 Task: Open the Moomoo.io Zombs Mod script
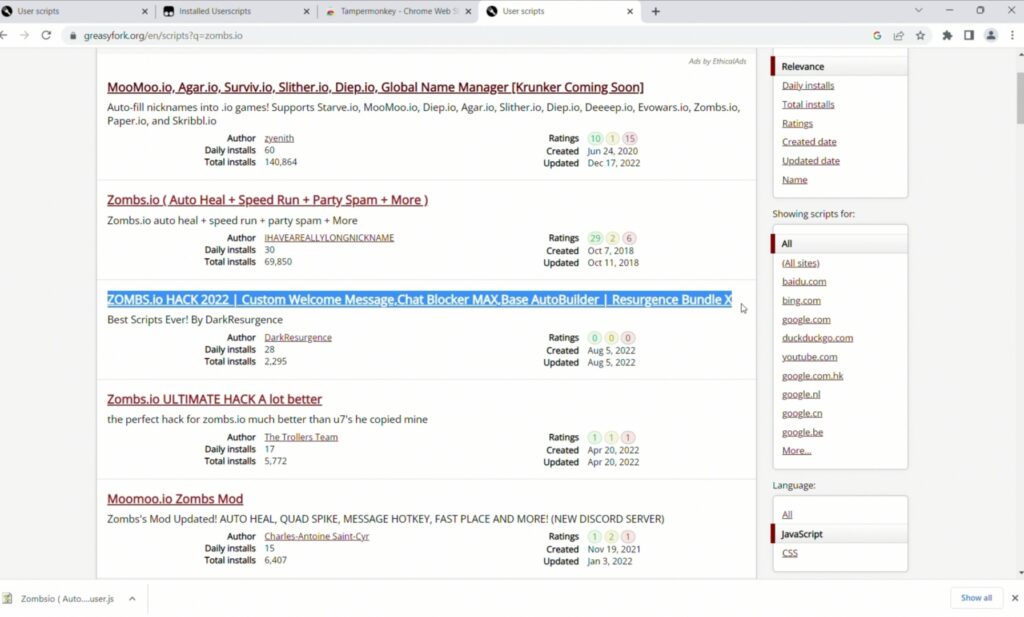pos(175,499)
